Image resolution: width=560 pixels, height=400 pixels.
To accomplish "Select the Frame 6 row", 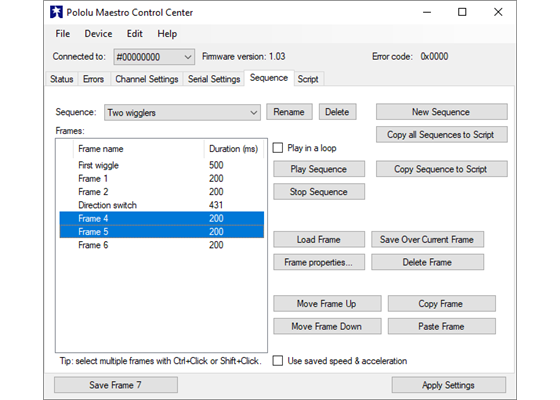I will tap(161, 245).
